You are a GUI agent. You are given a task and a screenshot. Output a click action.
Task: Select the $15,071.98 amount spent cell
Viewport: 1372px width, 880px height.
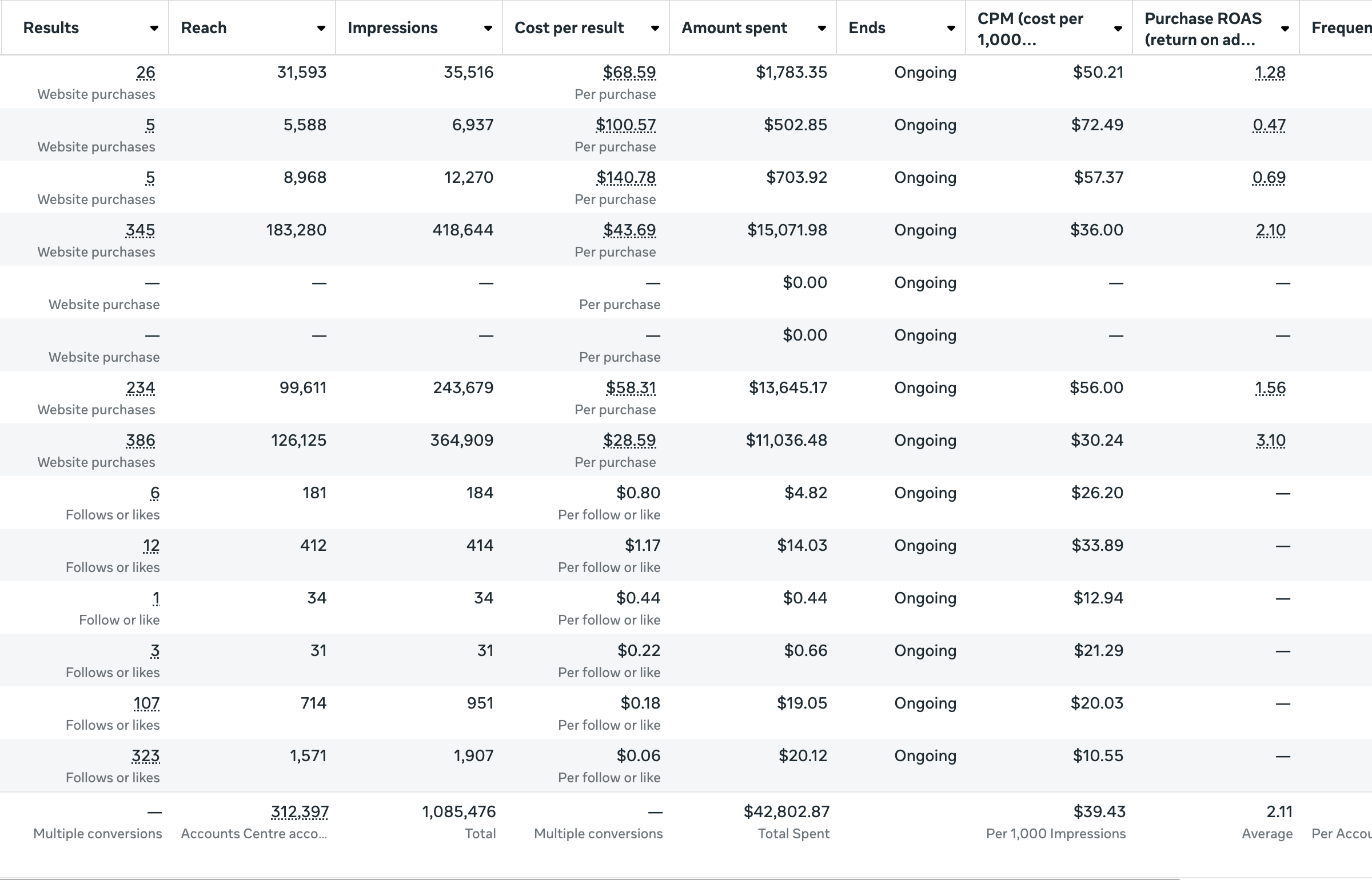[x=787, y=230]
